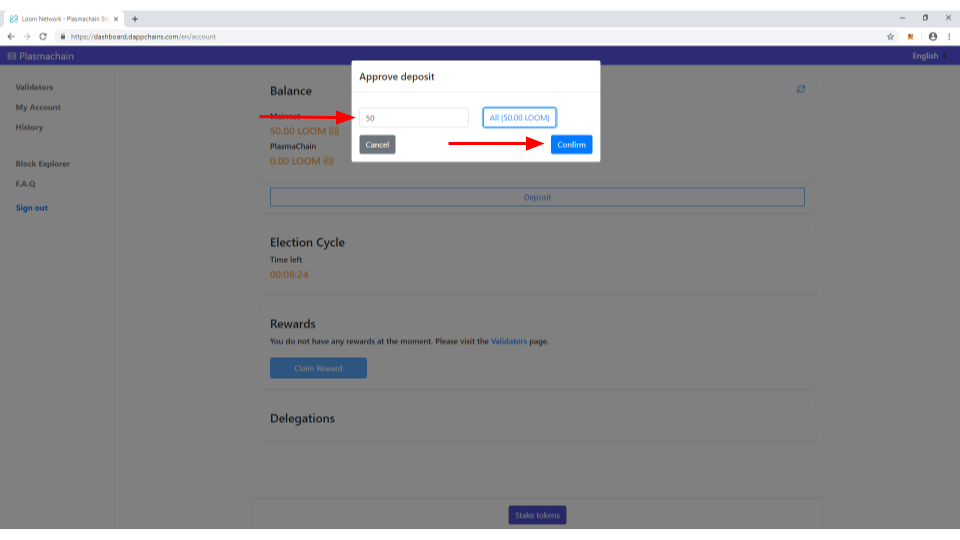Viewport: 960px width, 540px height.
Task: Open History in sidebar
Action: coord(29,127)
